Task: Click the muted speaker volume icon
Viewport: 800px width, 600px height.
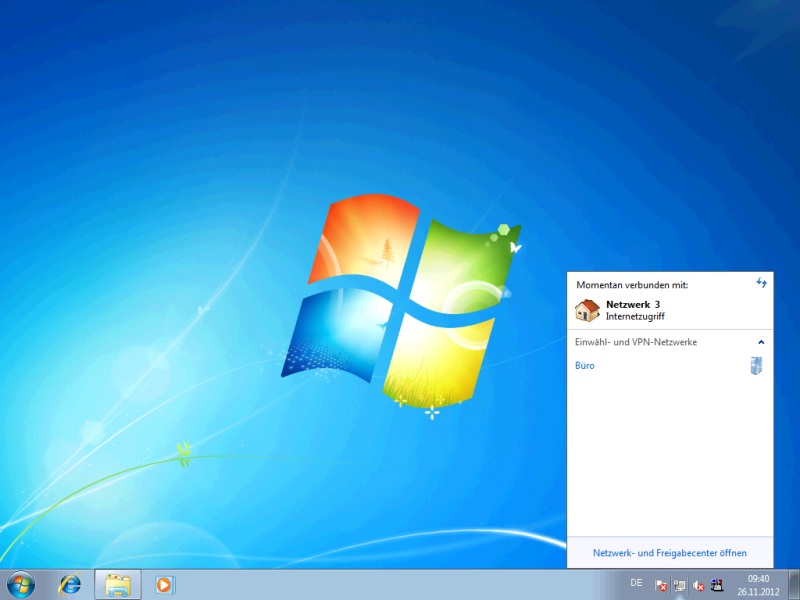Action: point(698,585)
